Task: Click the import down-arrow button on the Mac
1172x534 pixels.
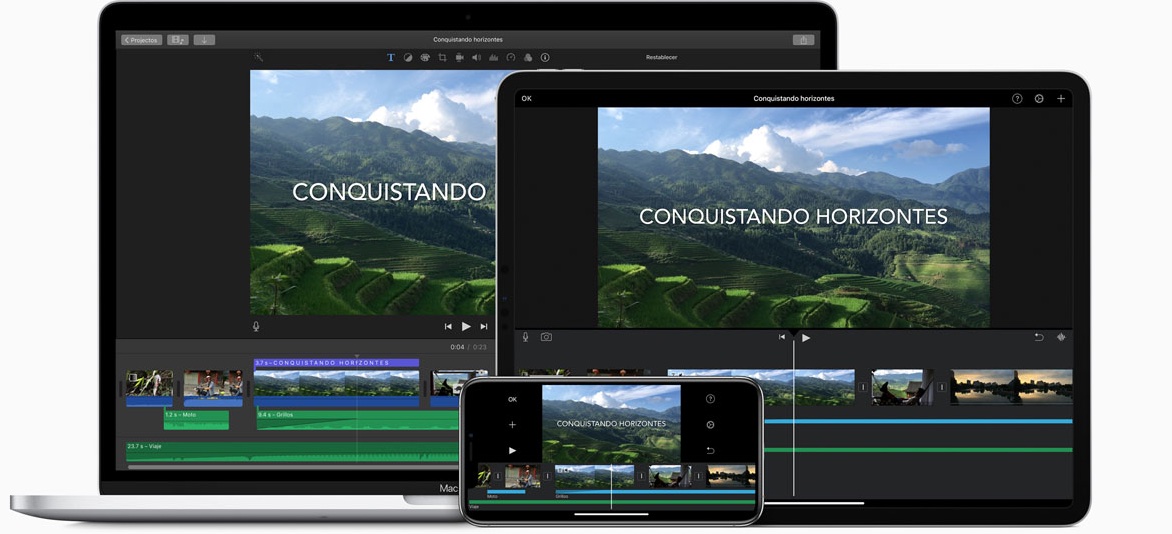Action: point(204,40)
